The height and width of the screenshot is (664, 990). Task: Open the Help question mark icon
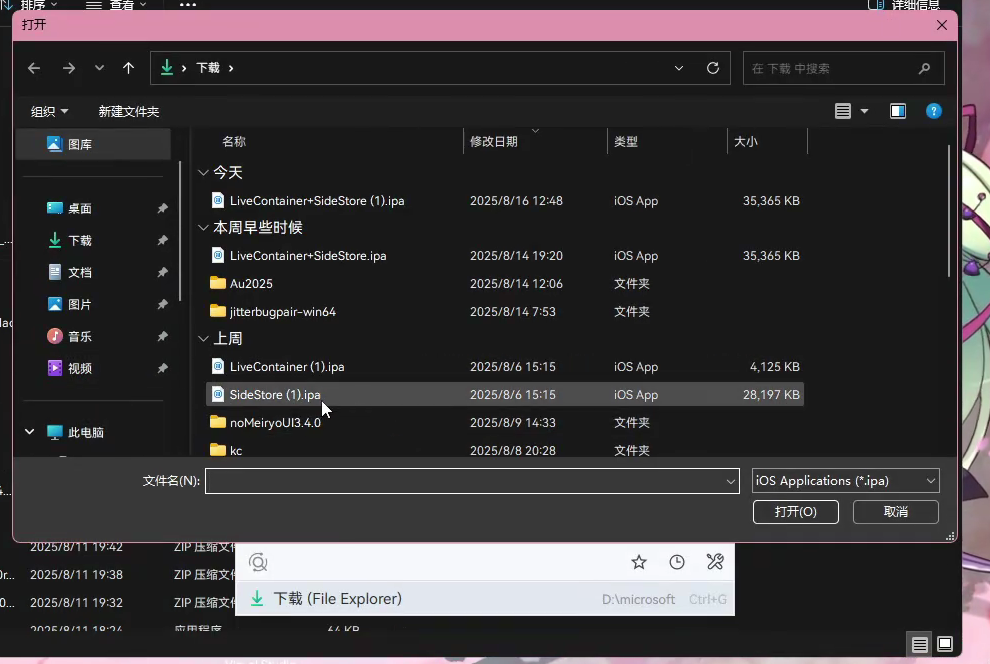[933, 111]
